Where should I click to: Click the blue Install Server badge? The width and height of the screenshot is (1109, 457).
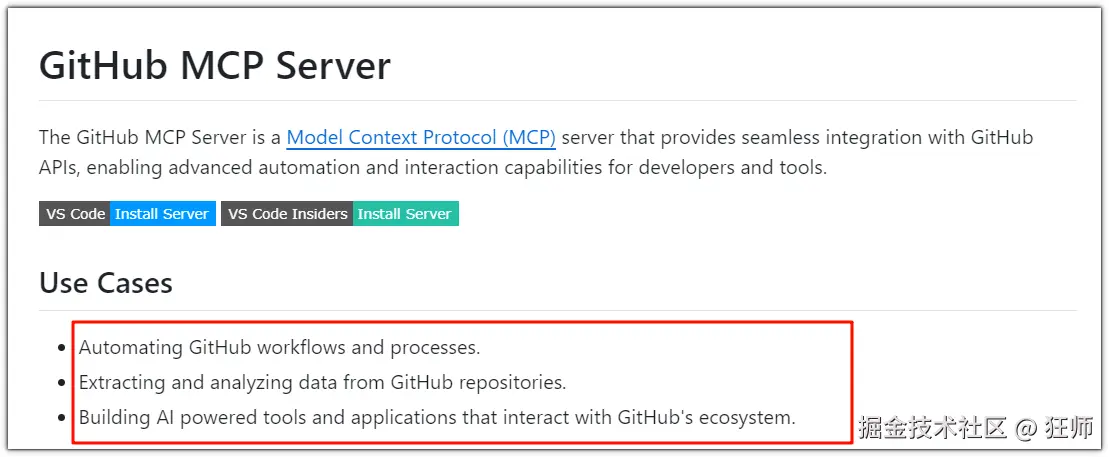(162, 214)
